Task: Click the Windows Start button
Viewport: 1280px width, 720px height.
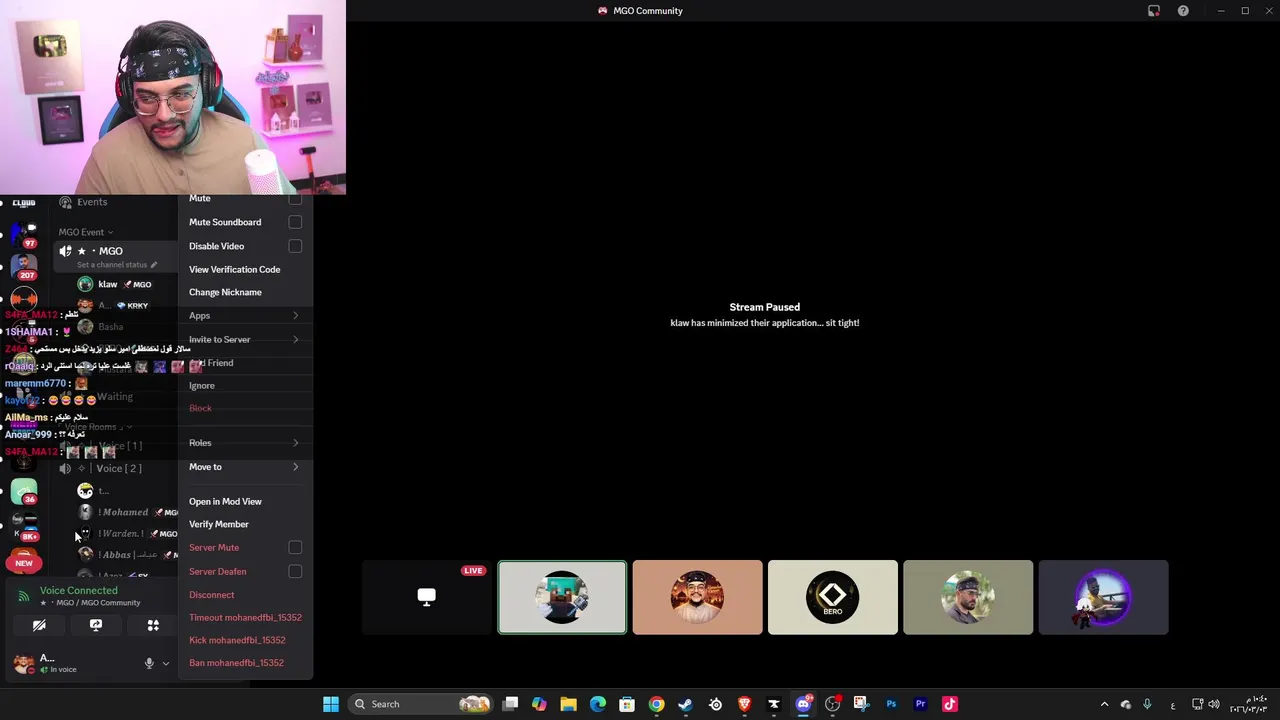Action: 331,704
